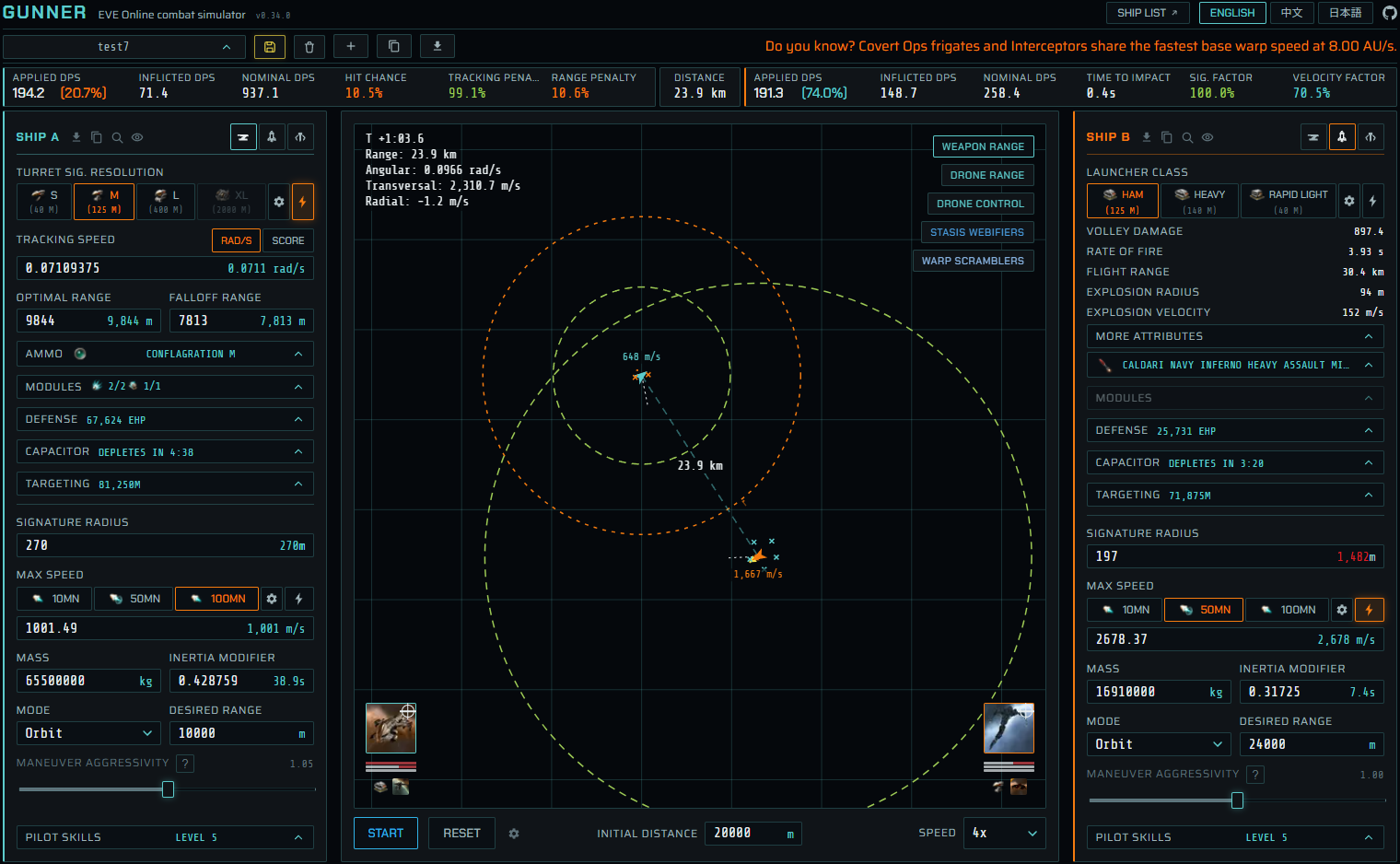The image size is (1400, 864).
Task: Select the 50MN propulsion for Ship A
Action: [x=134, y=599]
